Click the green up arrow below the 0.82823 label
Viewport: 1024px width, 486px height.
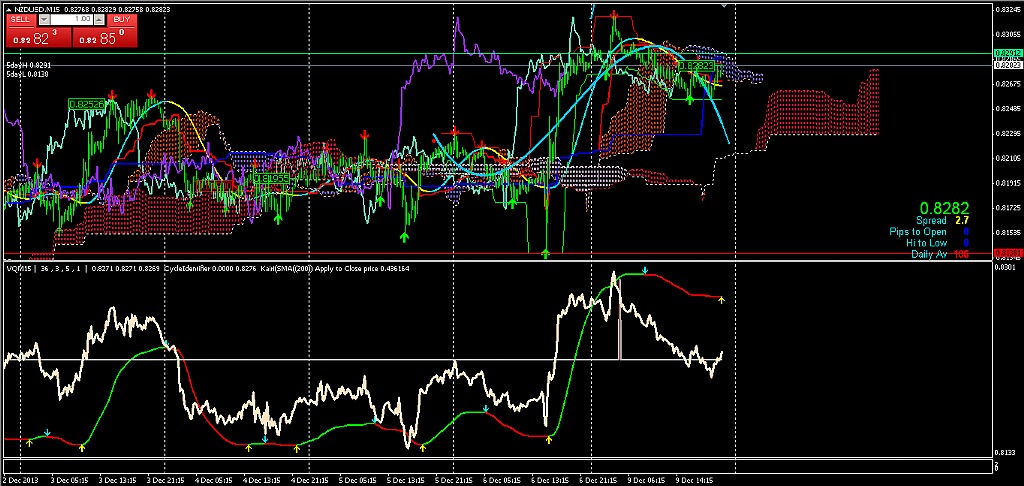point(689,100)
